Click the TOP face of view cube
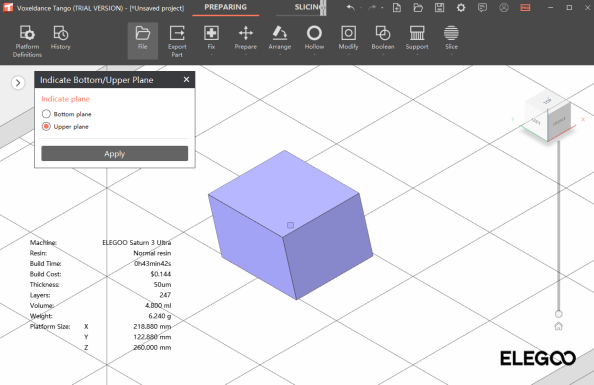 [x=547, y=101]
